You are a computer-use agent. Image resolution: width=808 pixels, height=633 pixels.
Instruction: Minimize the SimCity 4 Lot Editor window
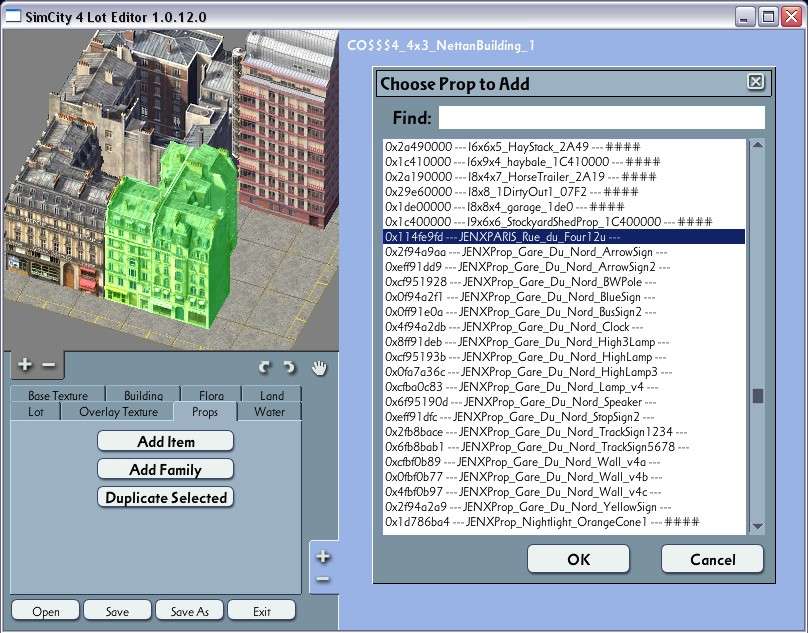tap(744, 17)
